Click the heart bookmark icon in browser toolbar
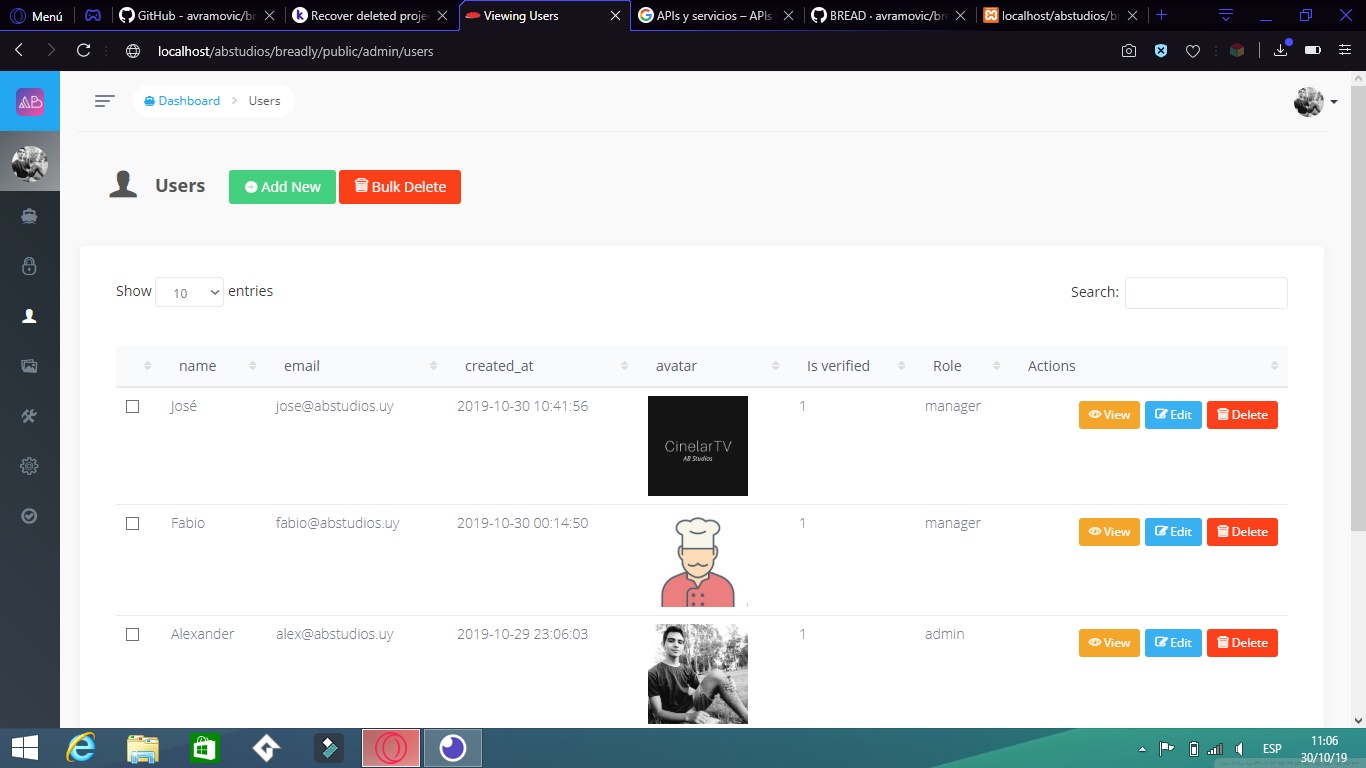 [1193, 50]
